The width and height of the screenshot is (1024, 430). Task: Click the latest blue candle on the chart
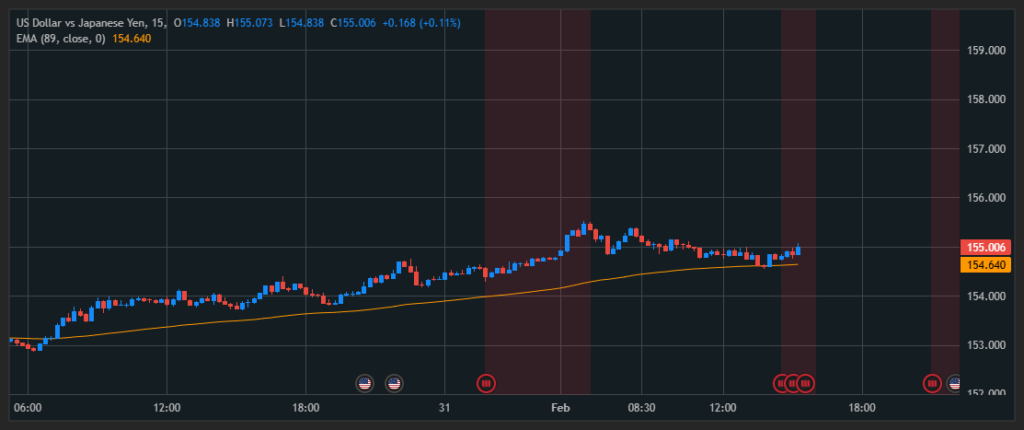point(798,250)
